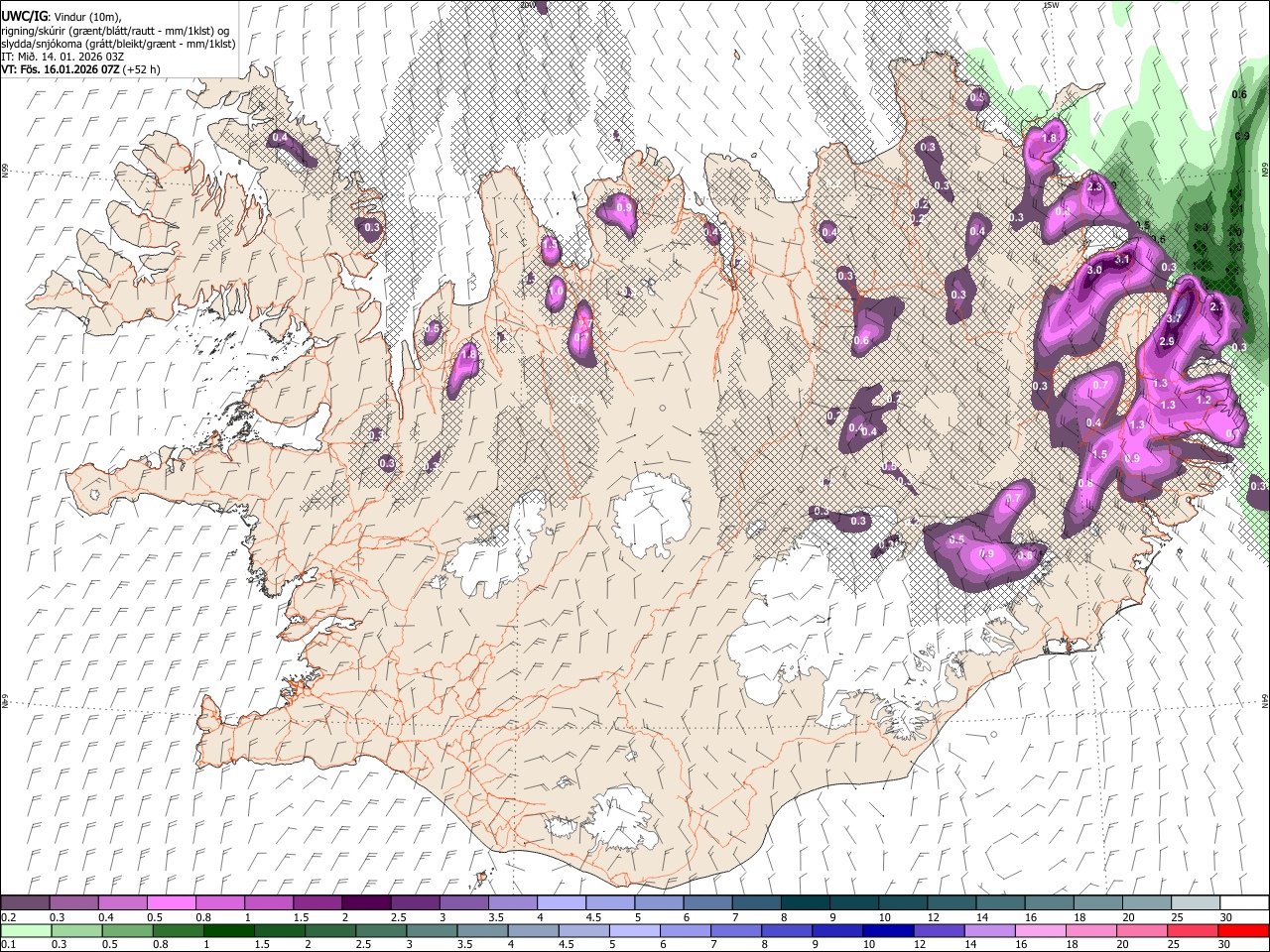
Task: Select the valid time 'VT: Fös. 16.01.2026 07Z'
Action: pyautogui.click(x=62, y=69)
